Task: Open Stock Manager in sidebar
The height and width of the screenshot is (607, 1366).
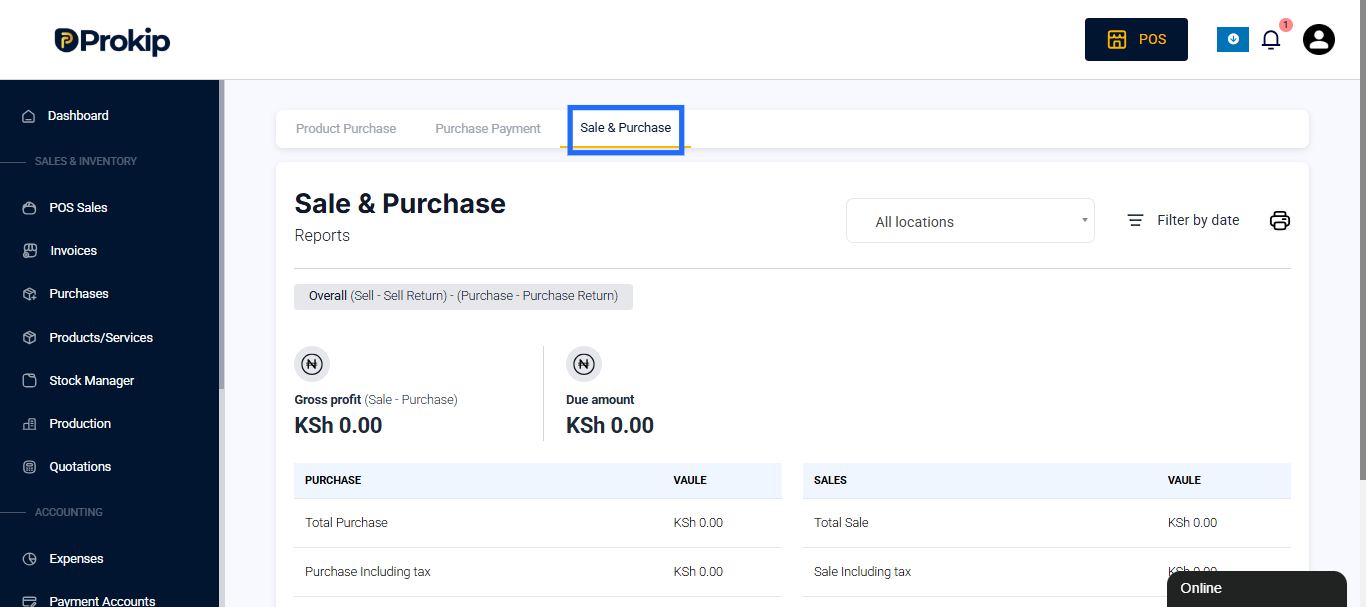Action: coord(92,381)
